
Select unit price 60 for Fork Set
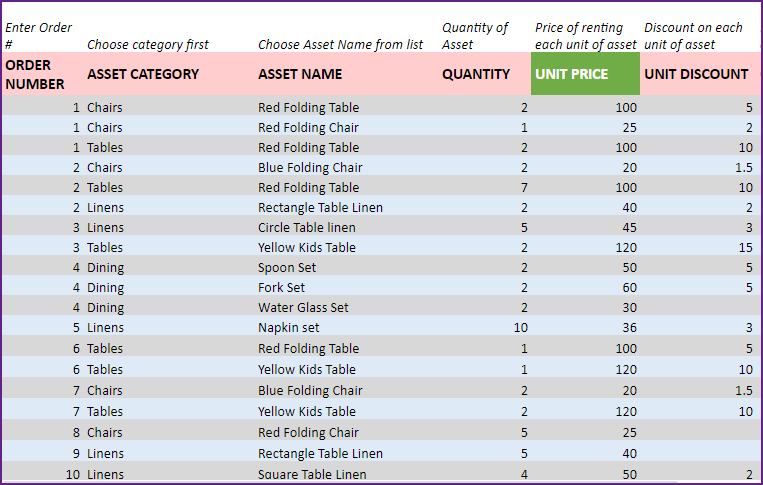coord(585,287)
